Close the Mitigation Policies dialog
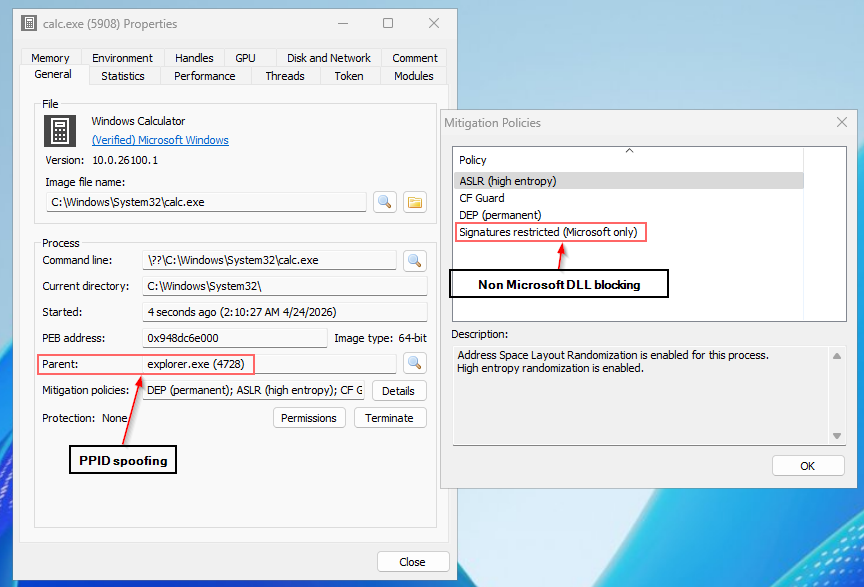 (841, 122)
